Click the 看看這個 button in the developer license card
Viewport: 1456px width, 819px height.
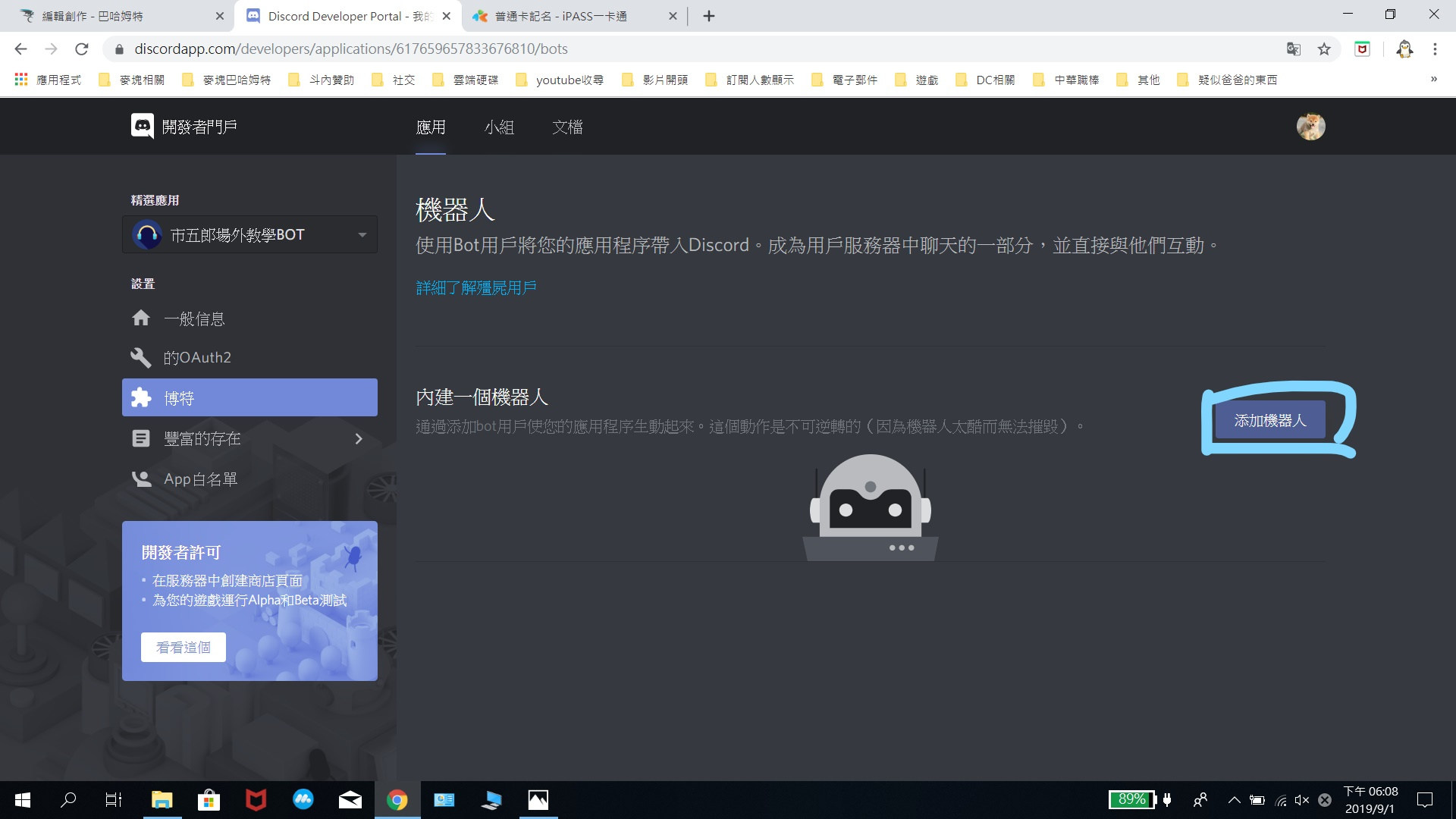click(x=184, y=648)
